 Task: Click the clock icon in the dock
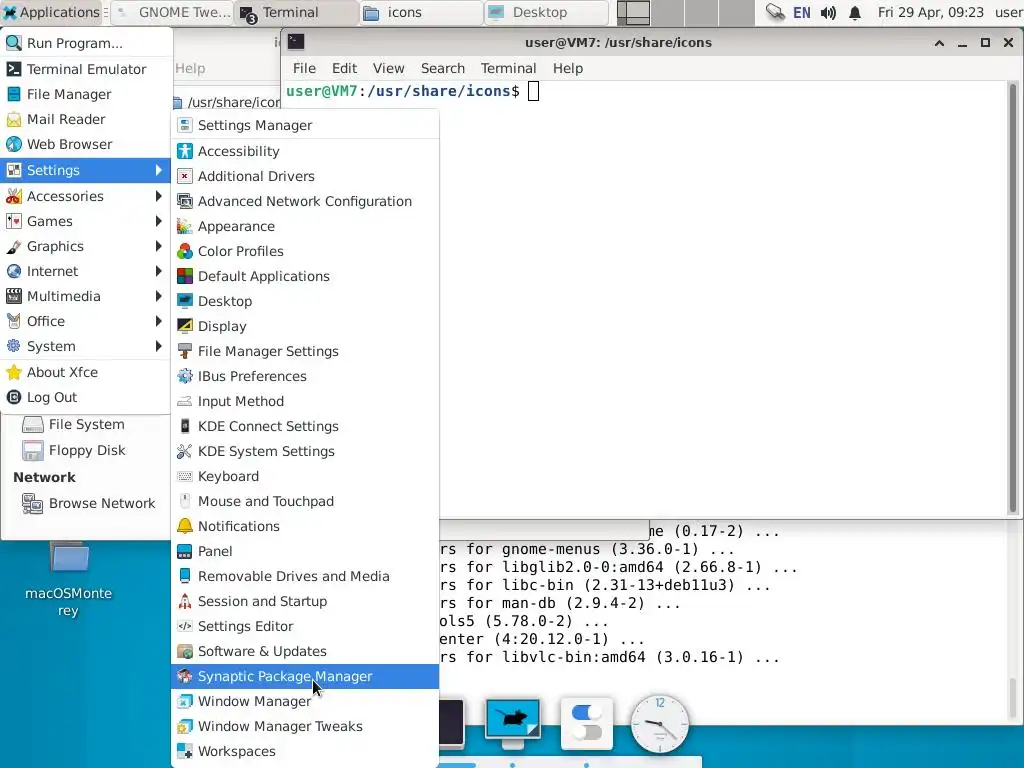click(660, 724)
